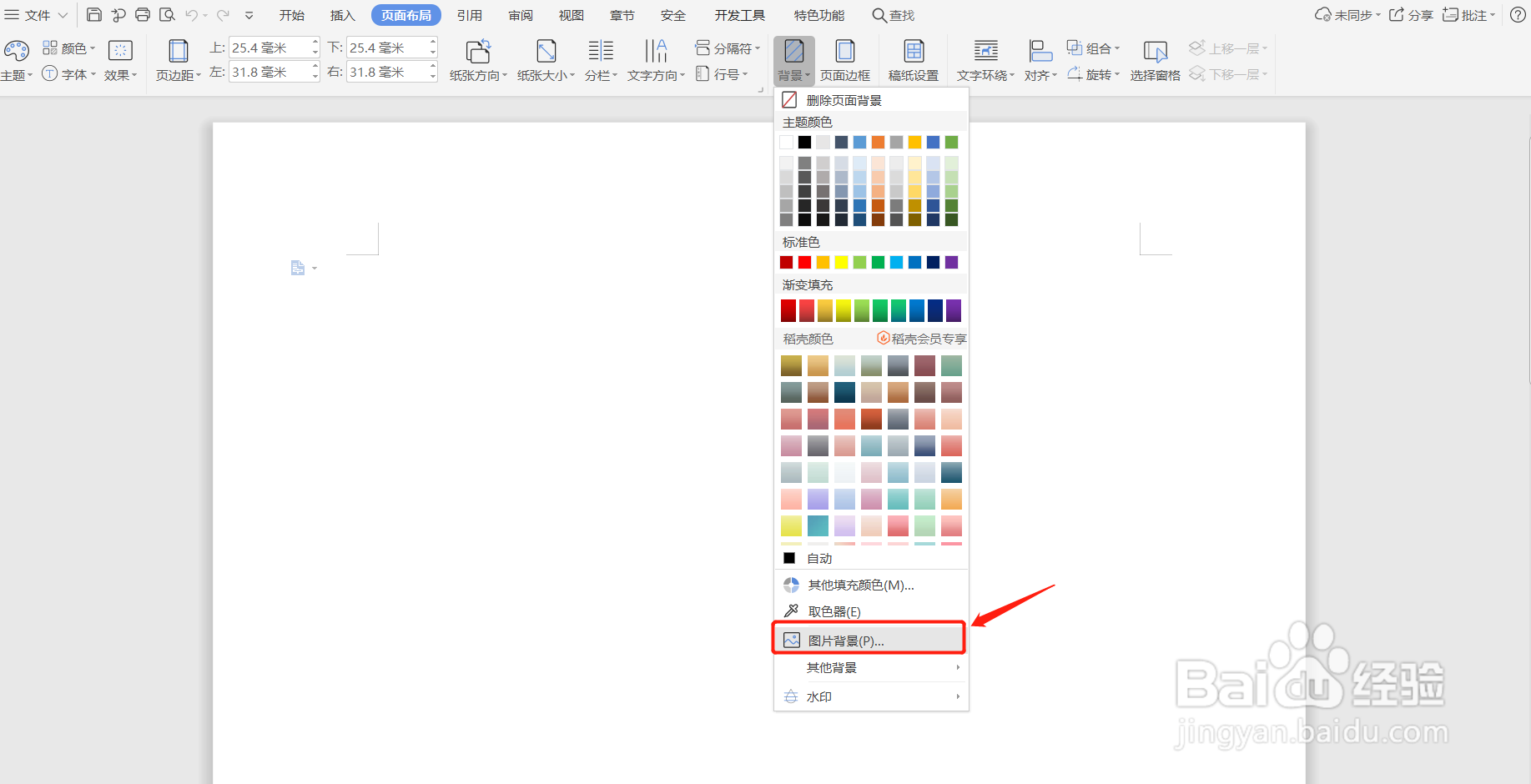Open the page setup dialog launcher

[x=761, y=89]
